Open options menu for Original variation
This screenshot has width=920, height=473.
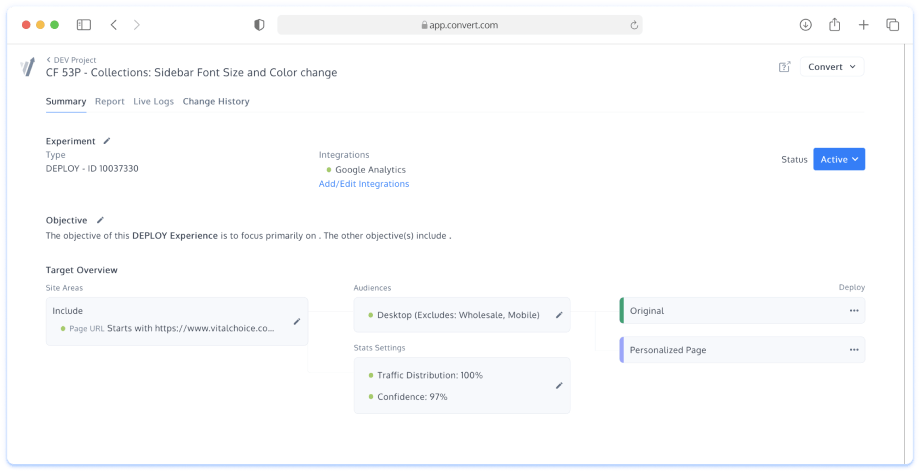tap(853, 311)
